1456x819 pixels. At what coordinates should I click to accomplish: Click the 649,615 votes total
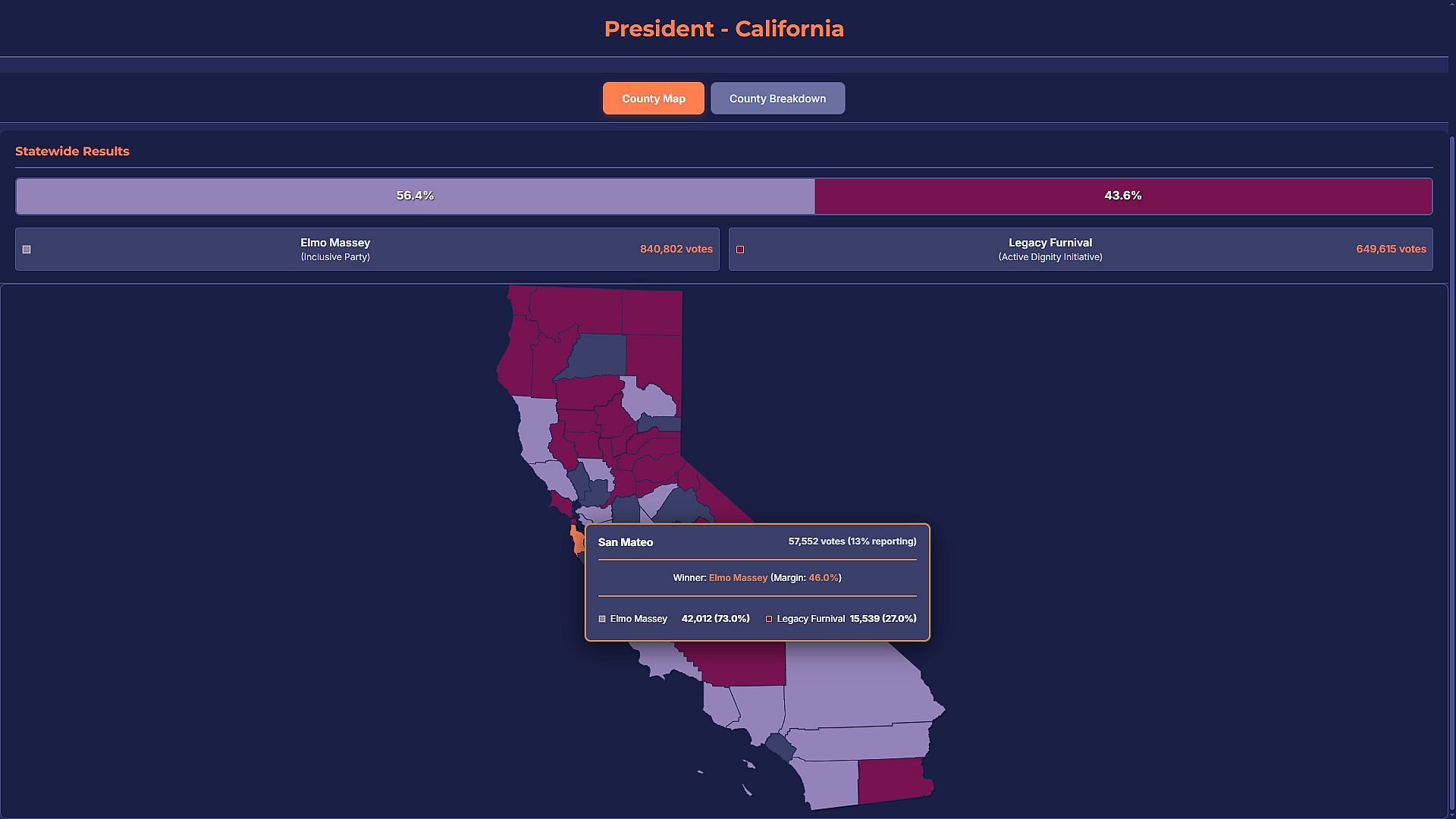coord(1391,249)
